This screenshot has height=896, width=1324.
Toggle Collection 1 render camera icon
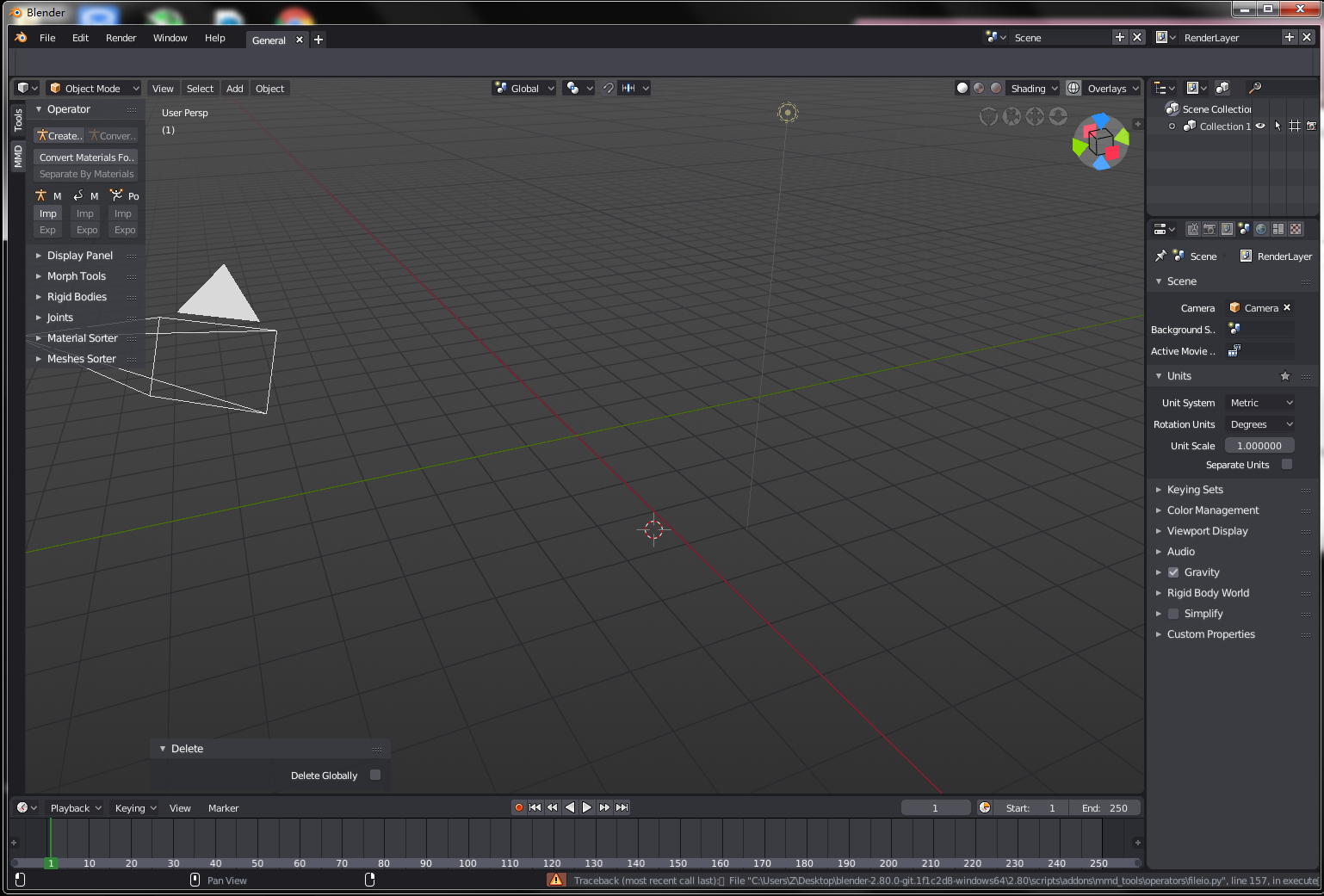tap(1311, 126)
